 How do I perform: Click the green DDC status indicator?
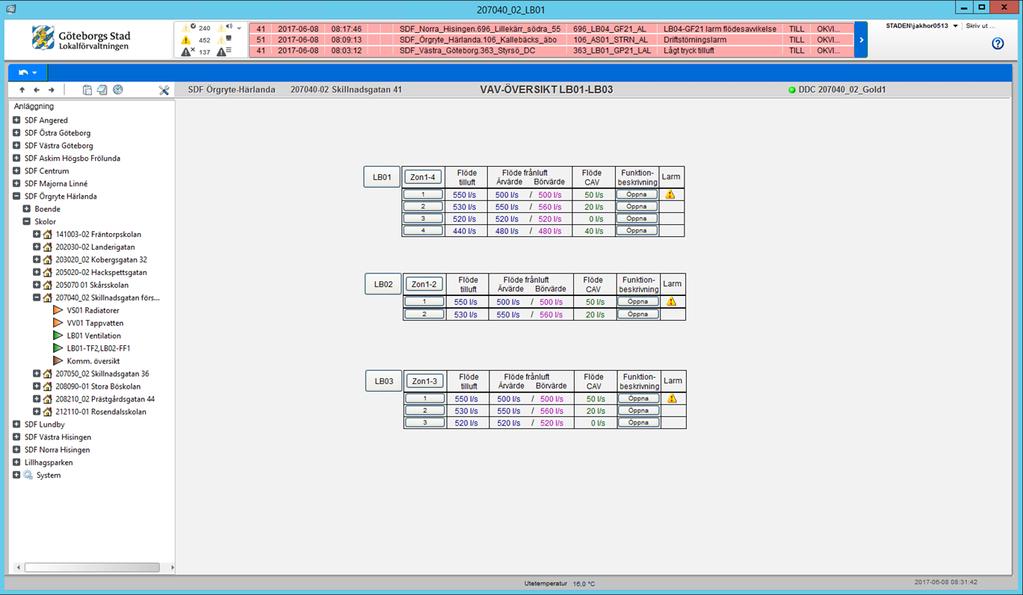[x=792, y=90]
